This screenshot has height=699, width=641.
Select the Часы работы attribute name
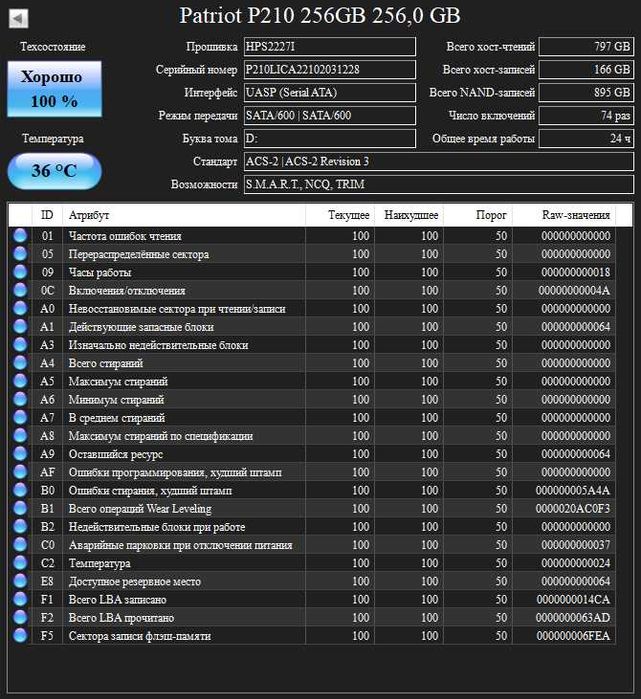click(x=100, y=272)
